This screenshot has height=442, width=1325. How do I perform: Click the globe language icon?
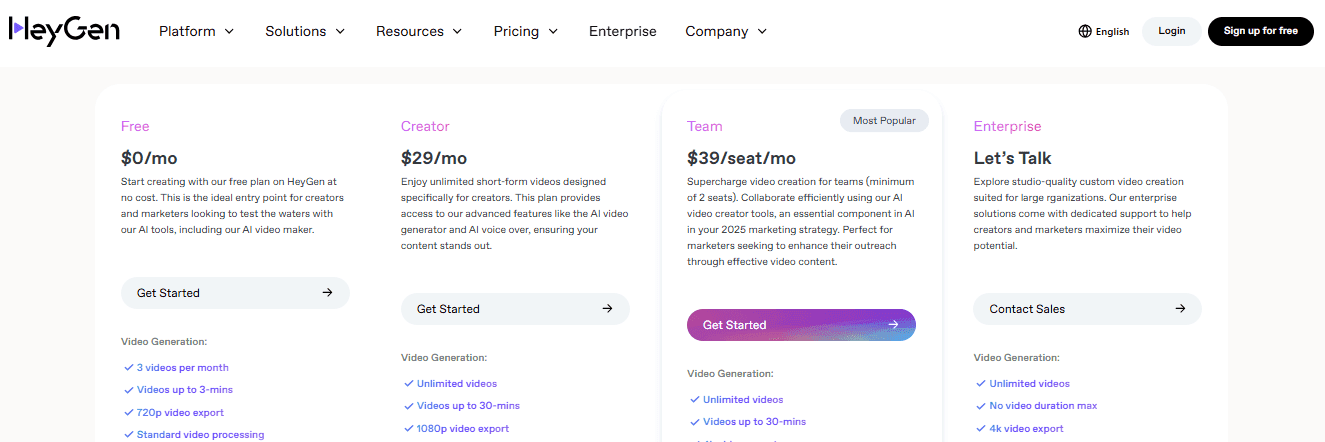pyautogui.click(x=1085, y=31)
